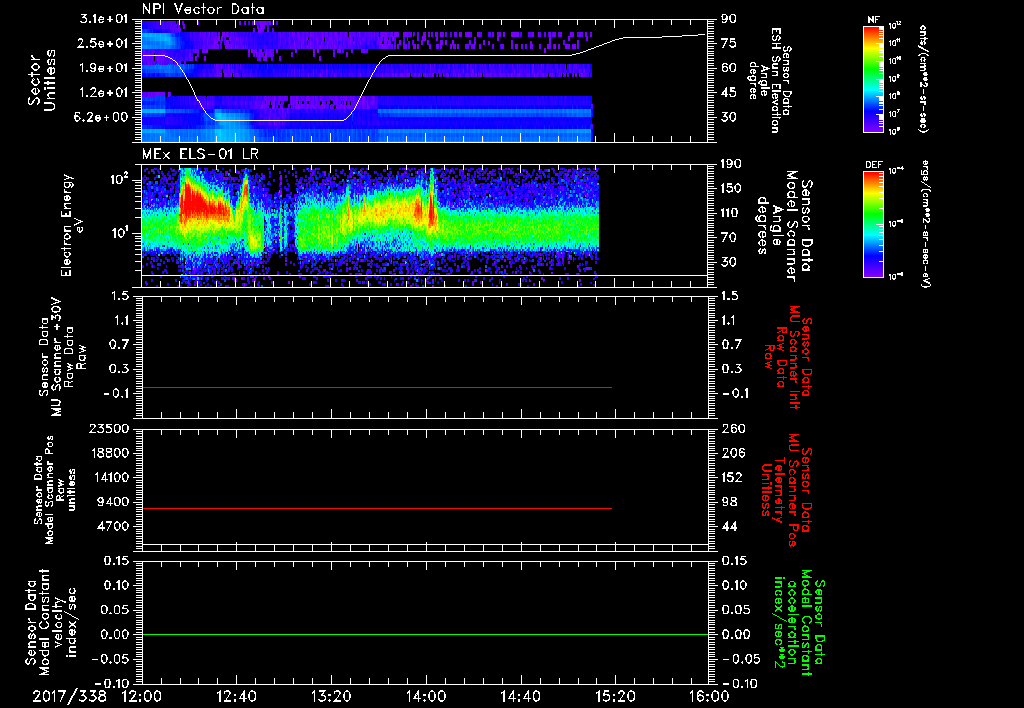The height and width of the screenshot is (708, 1024).
Task: Click the 18800 scanner position tick
Action: coord(110,453)
